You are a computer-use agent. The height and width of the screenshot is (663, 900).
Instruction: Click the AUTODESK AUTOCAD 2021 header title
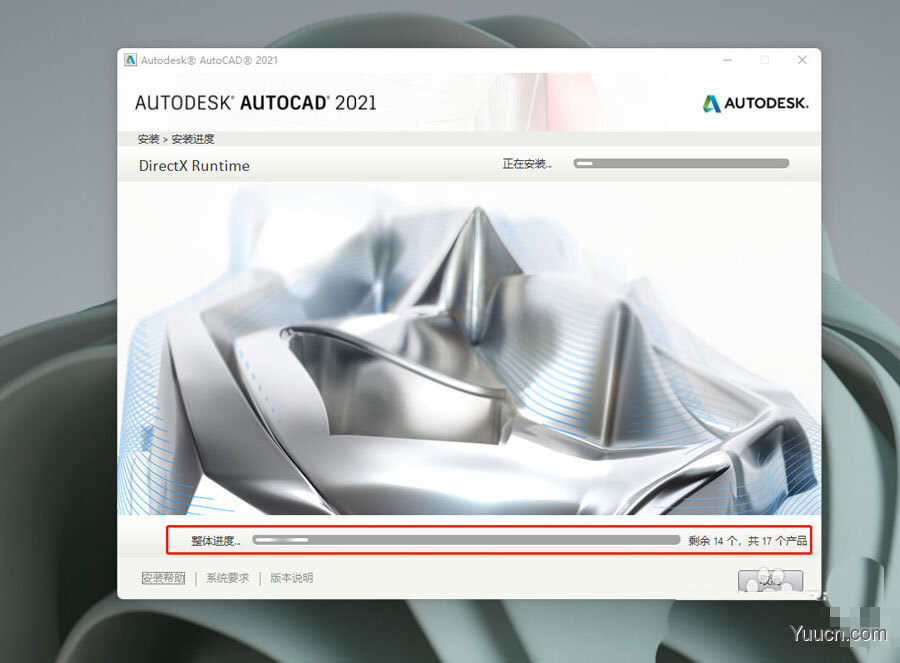(x=255, y=103)
